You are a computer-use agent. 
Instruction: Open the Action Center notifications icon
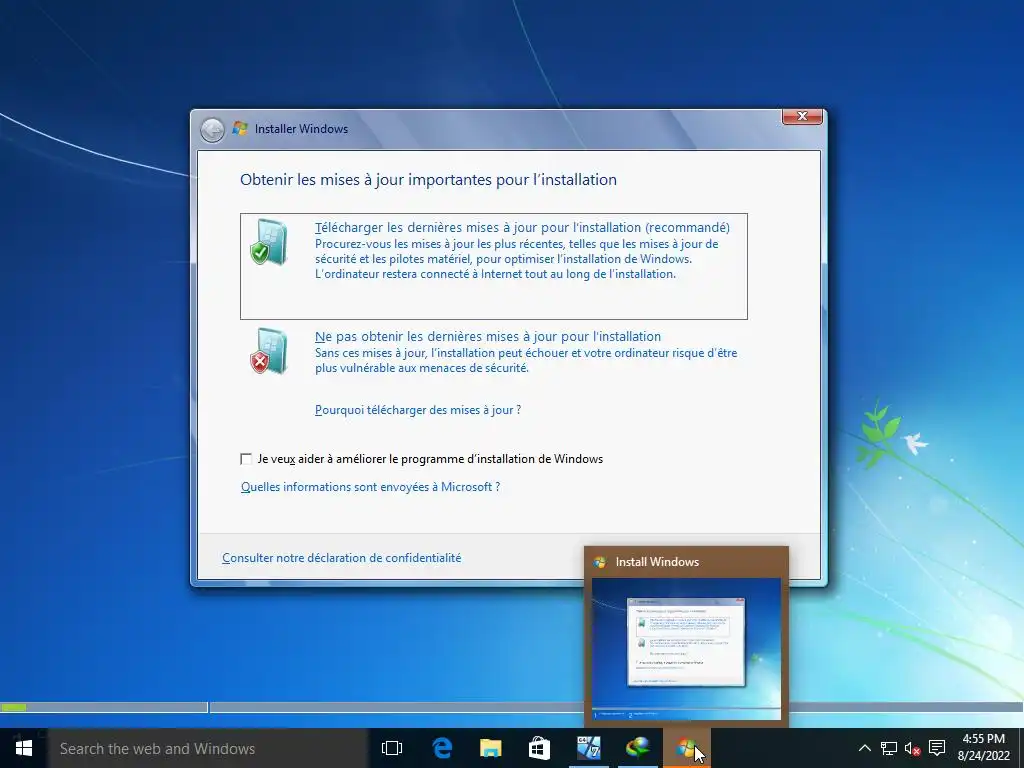[937, 748]
